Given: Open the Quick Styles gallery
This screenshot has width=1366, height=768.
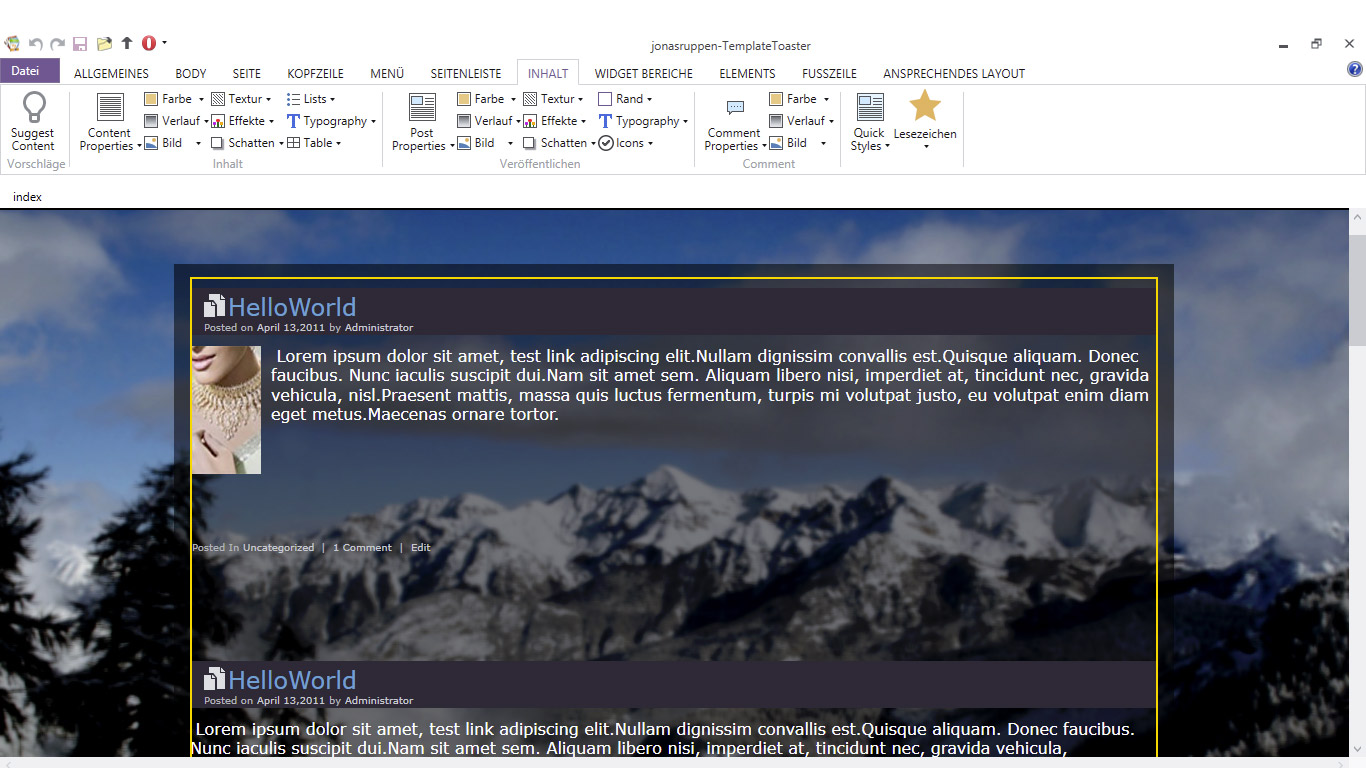Looking at the screenshot, I should pyautogui.click(x=870, y=108).
